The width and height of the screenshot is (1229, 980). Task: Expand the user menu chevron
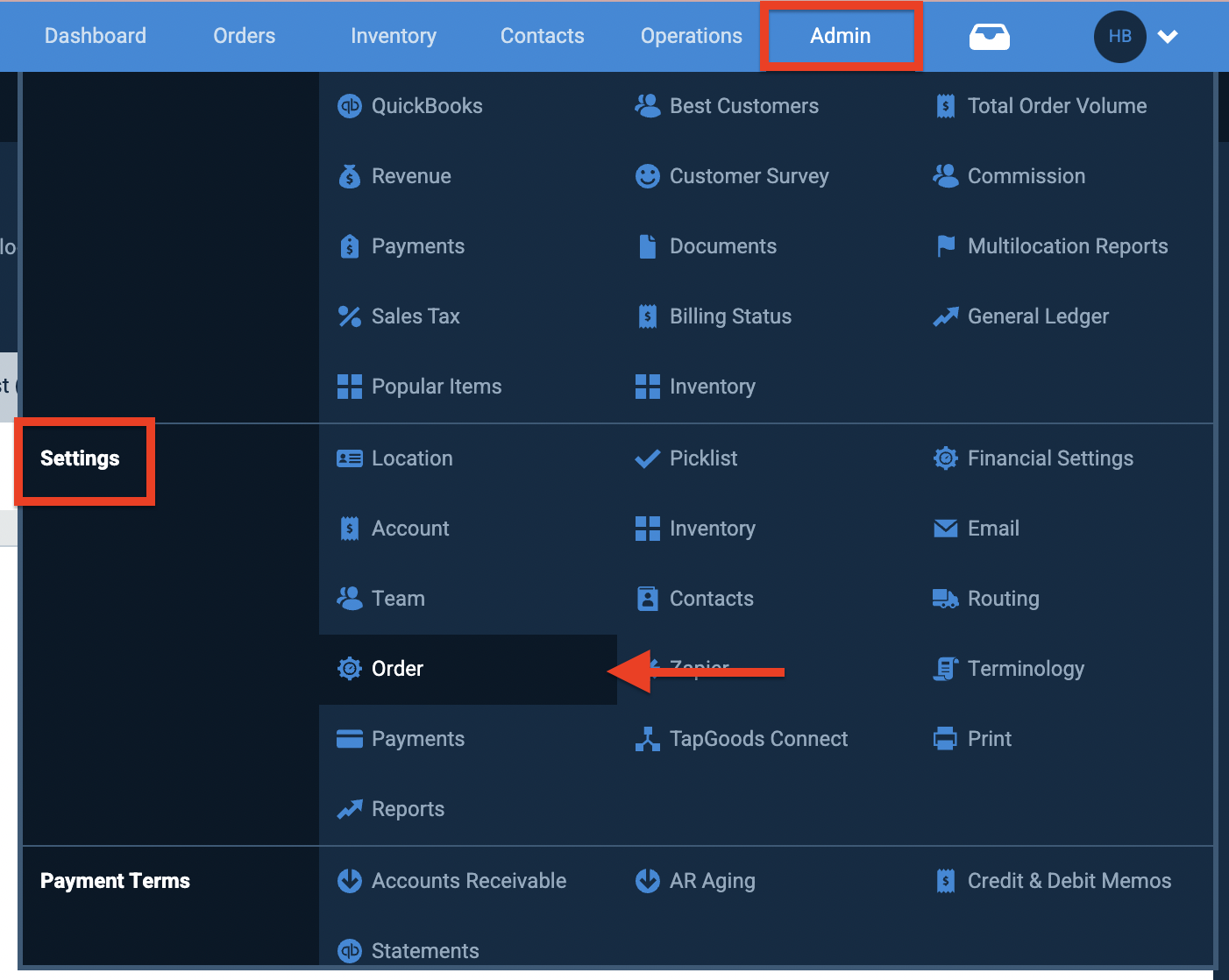tap(1168, 37)
